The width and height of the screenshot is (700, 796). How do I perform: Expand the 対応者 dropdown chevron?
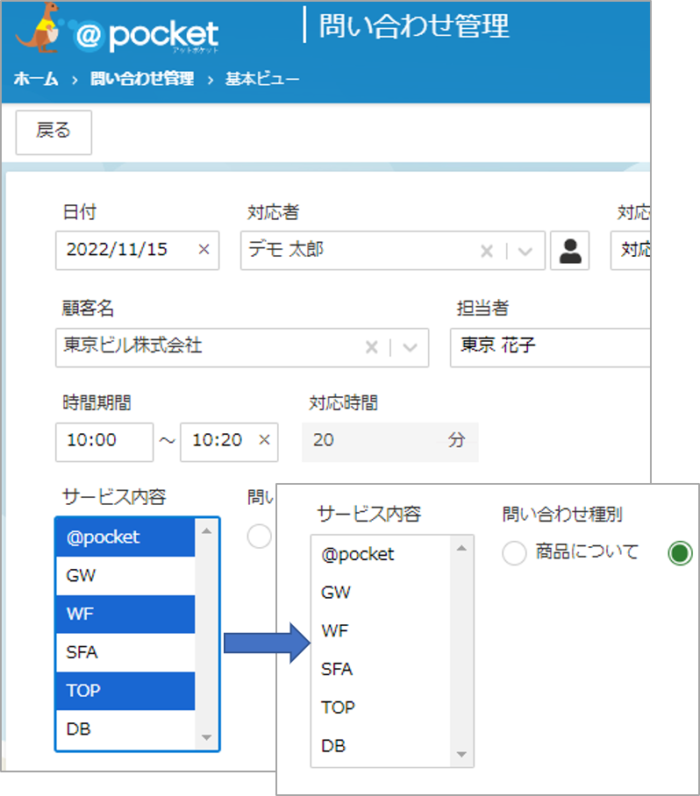click(525, 251)
